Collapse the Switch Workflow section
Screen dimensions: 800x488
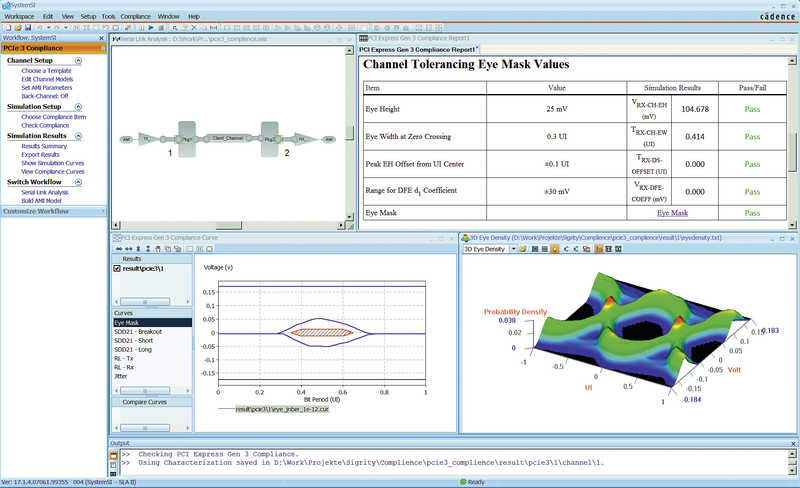pos(78,182)
